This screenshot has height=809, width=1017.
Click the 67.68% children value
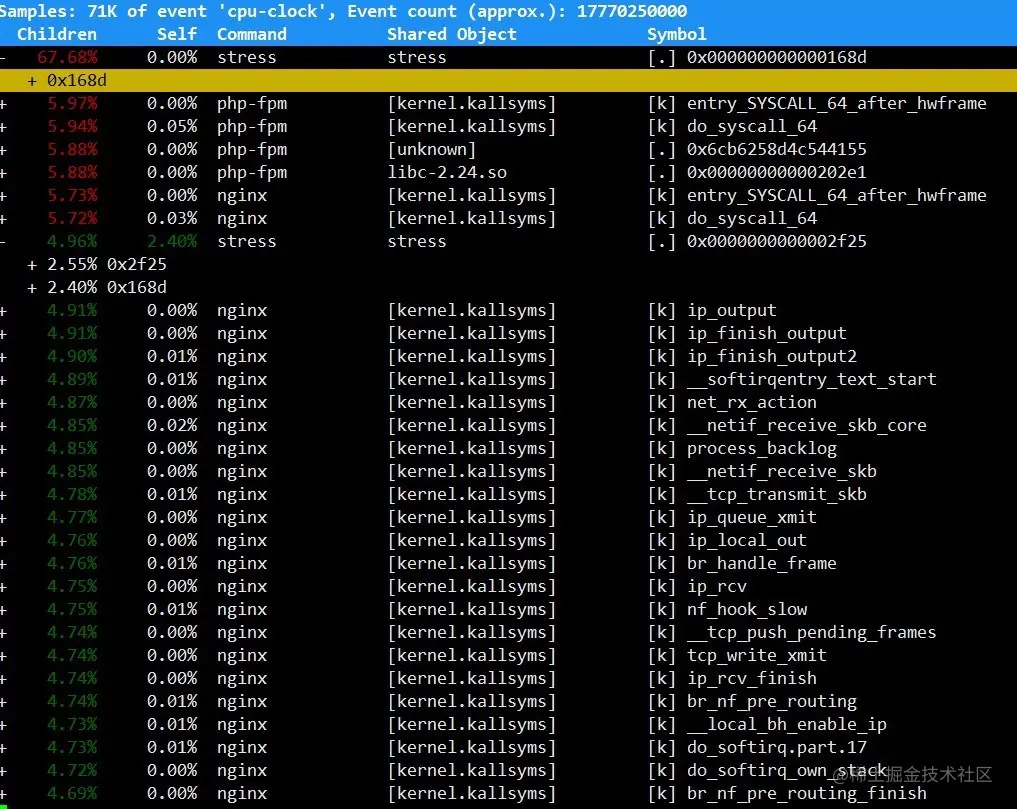pyautogui.click(x=67, y=58)
